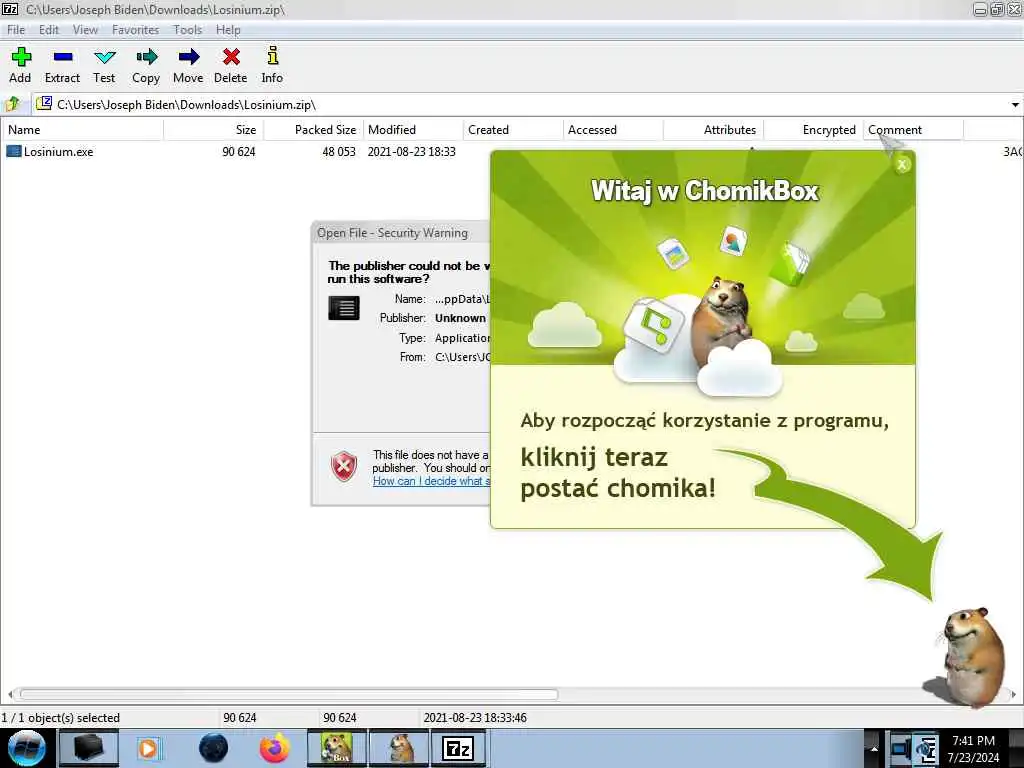This screenshot has width=1024, height=768.
Task: Open the black folder taskbar icon
Action: pyautogui.click(x=89, y=748)
